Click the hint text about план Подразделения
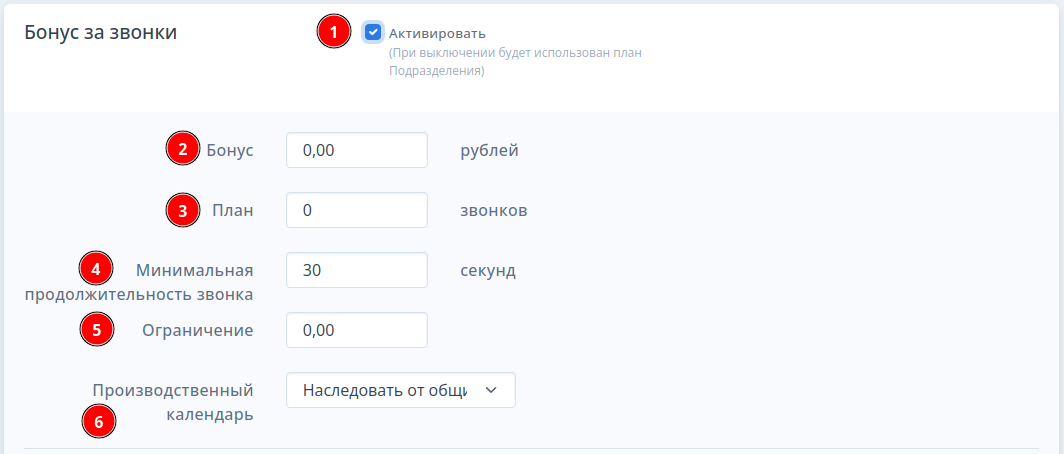Screen dimensions: 1064x454 [516, 62]
